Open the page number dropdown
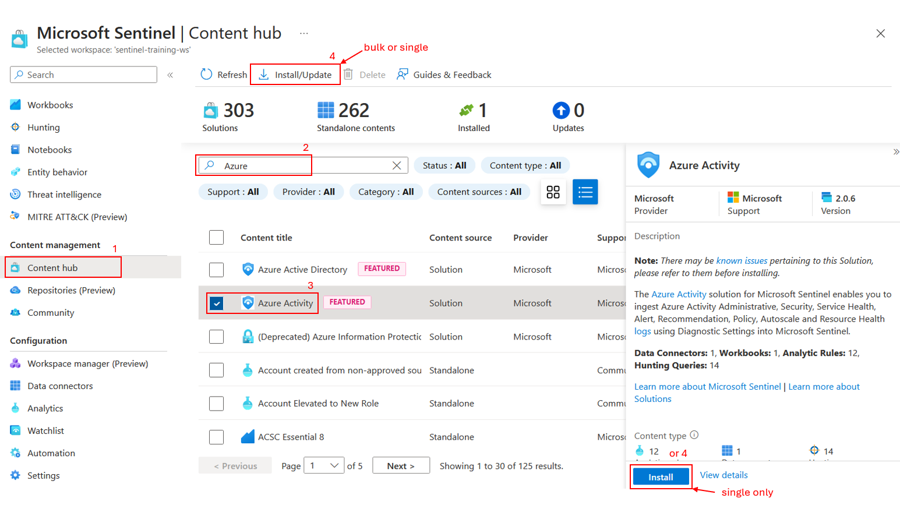Screen dimensions: 900x505 coord(324,466)
